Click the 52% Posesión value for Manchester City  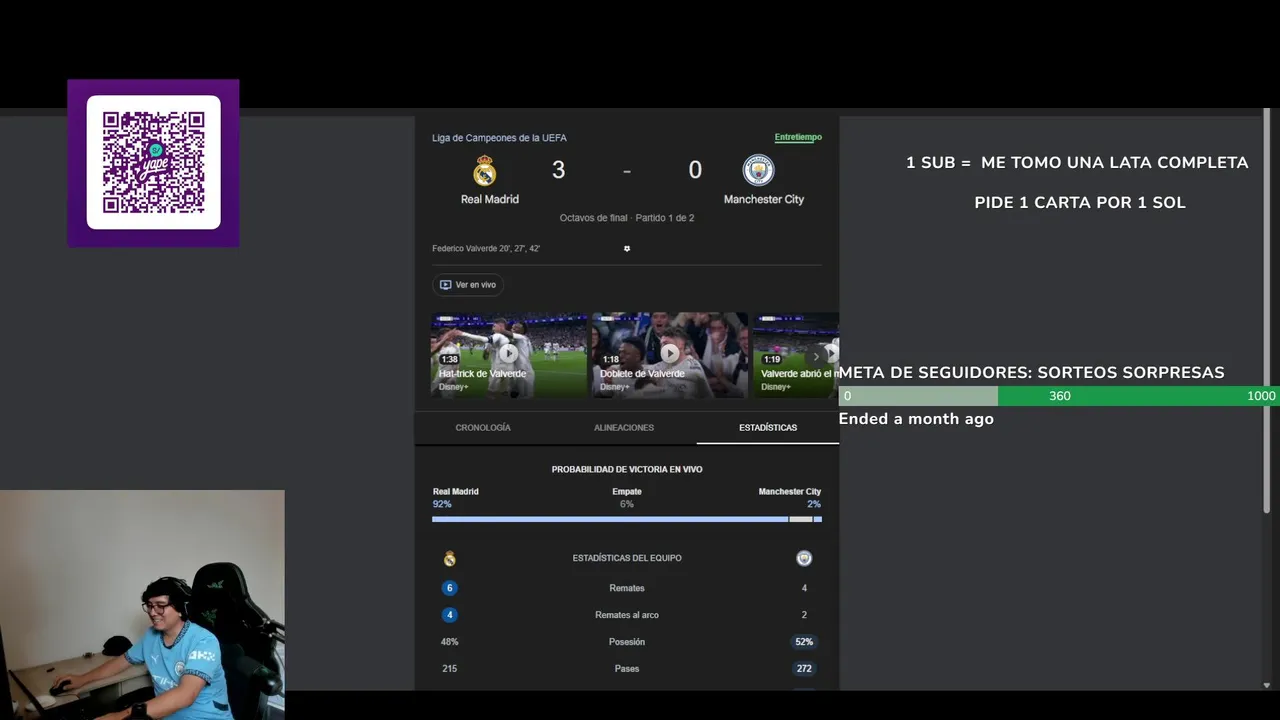(804, 642)
